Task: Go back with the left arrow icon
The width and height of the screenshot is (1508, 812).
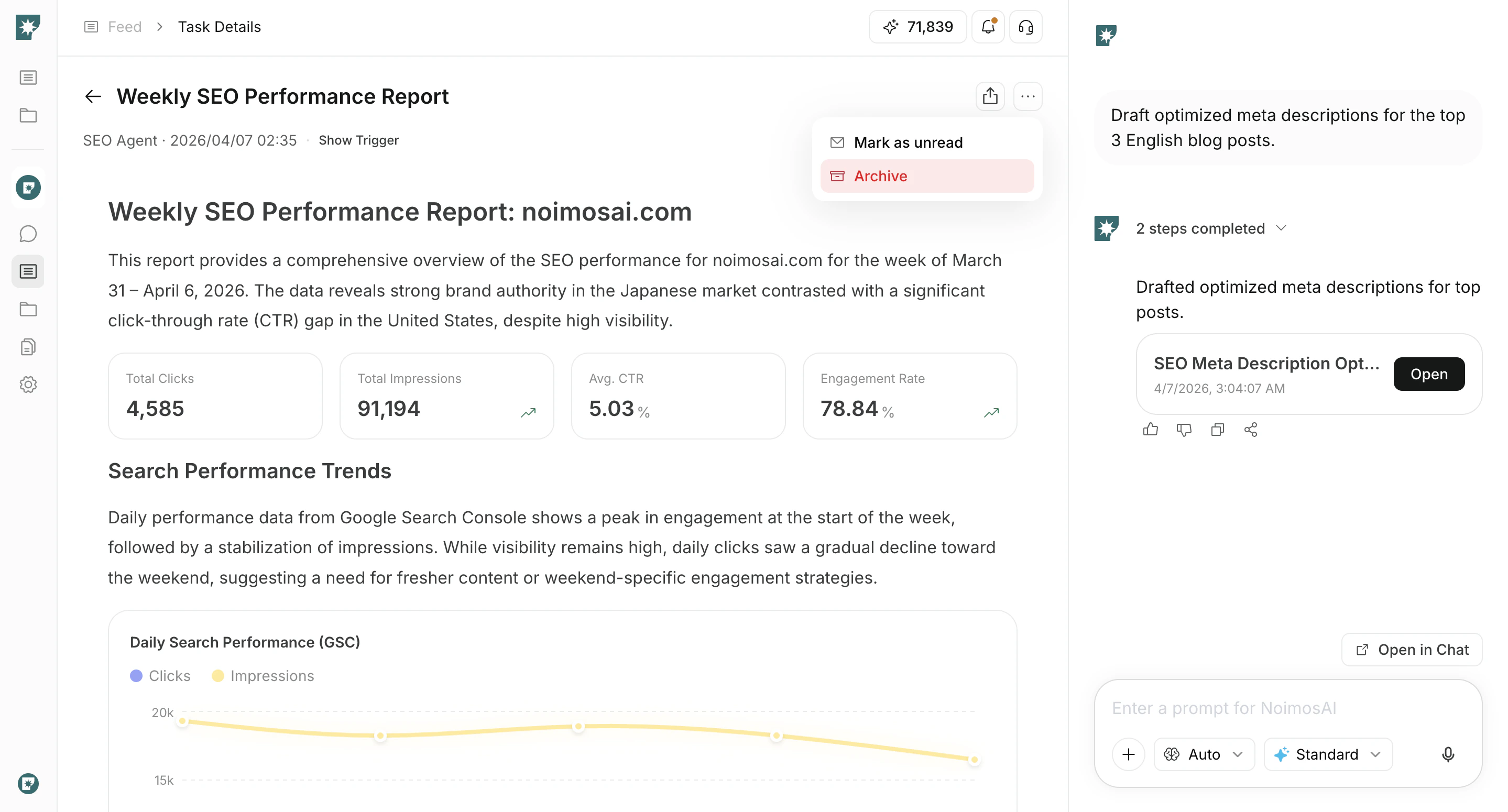Action: tap(93, 96)
